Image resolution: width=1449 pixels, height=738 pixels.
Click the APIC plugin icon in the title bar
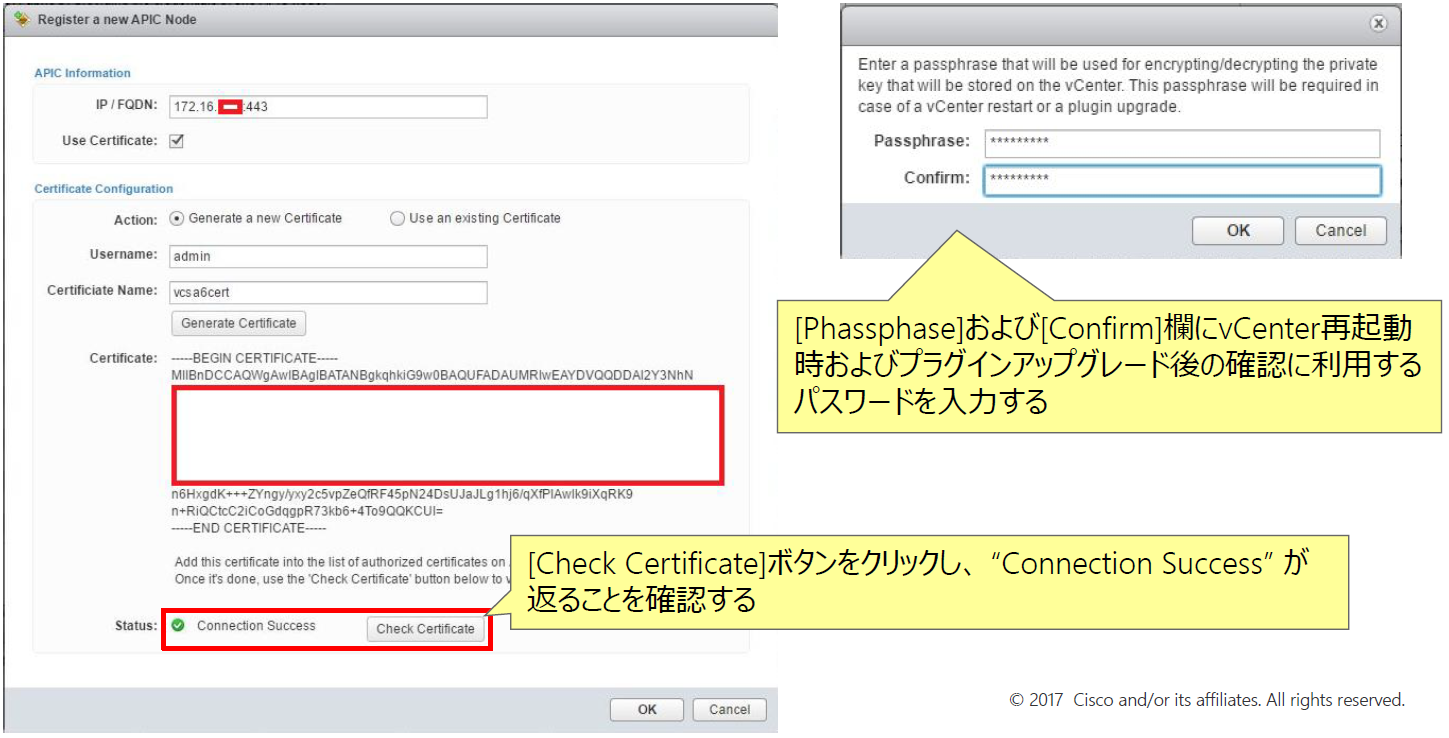(x=20, y=18)
